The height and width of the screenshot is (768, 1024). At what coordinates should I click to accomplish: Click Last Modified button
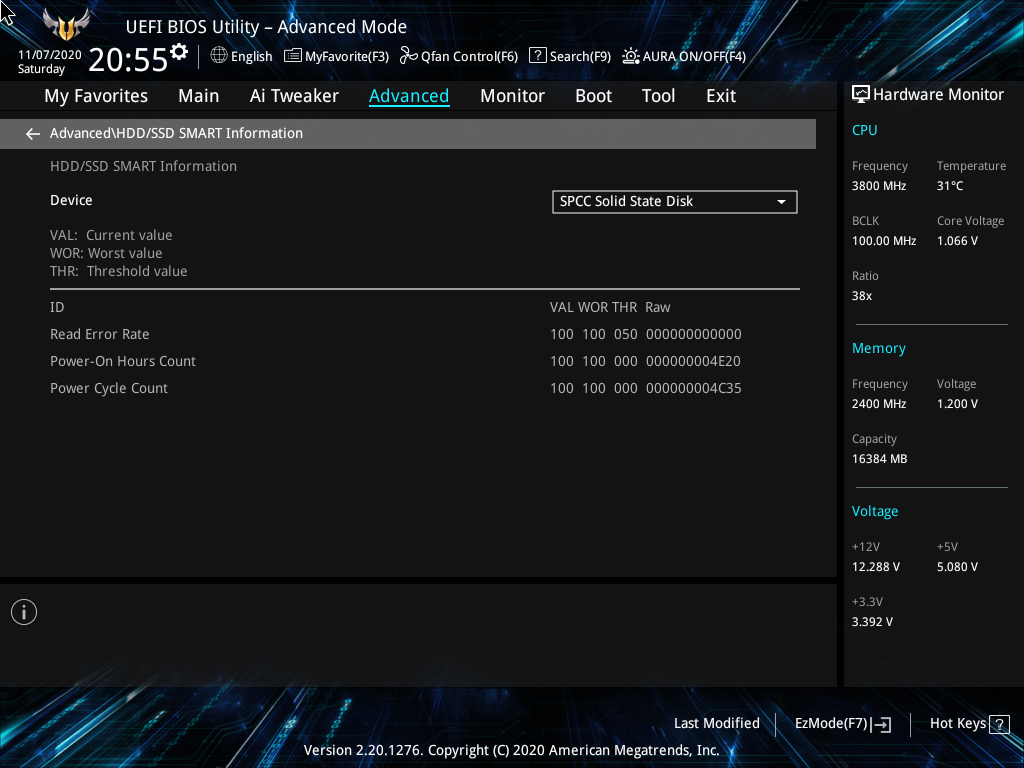716,723
